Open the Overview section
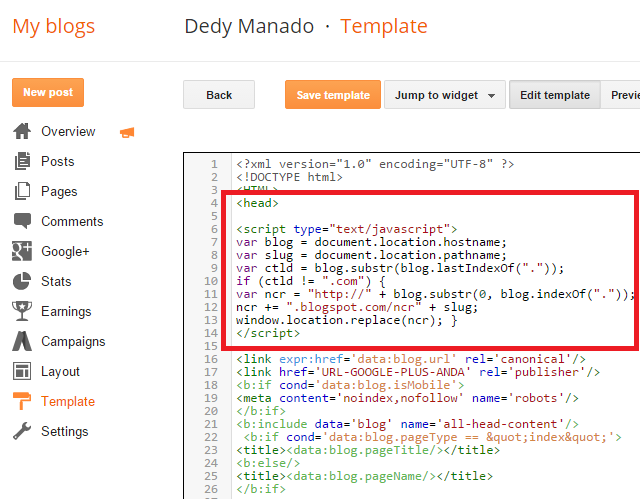Image resolution: width=640 pixels, height=499 pixels. 68,131
